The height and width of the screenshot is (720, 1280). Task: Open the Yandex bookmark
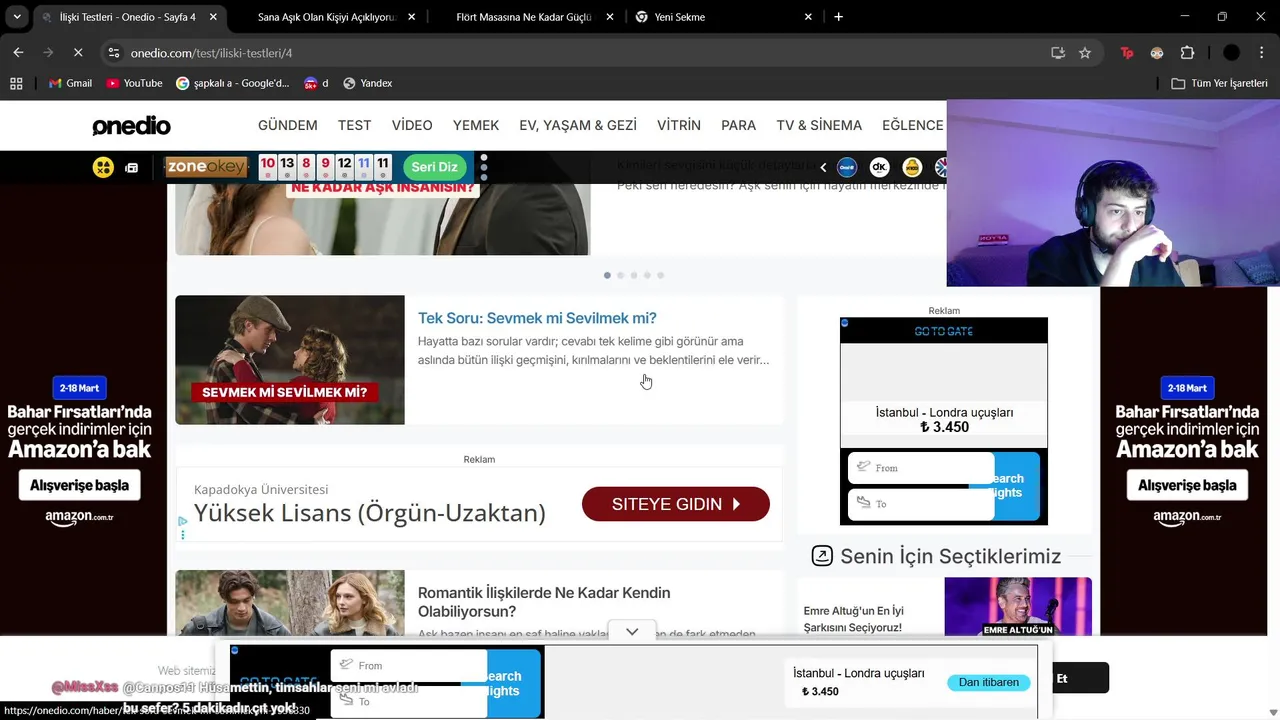point(367,83)
